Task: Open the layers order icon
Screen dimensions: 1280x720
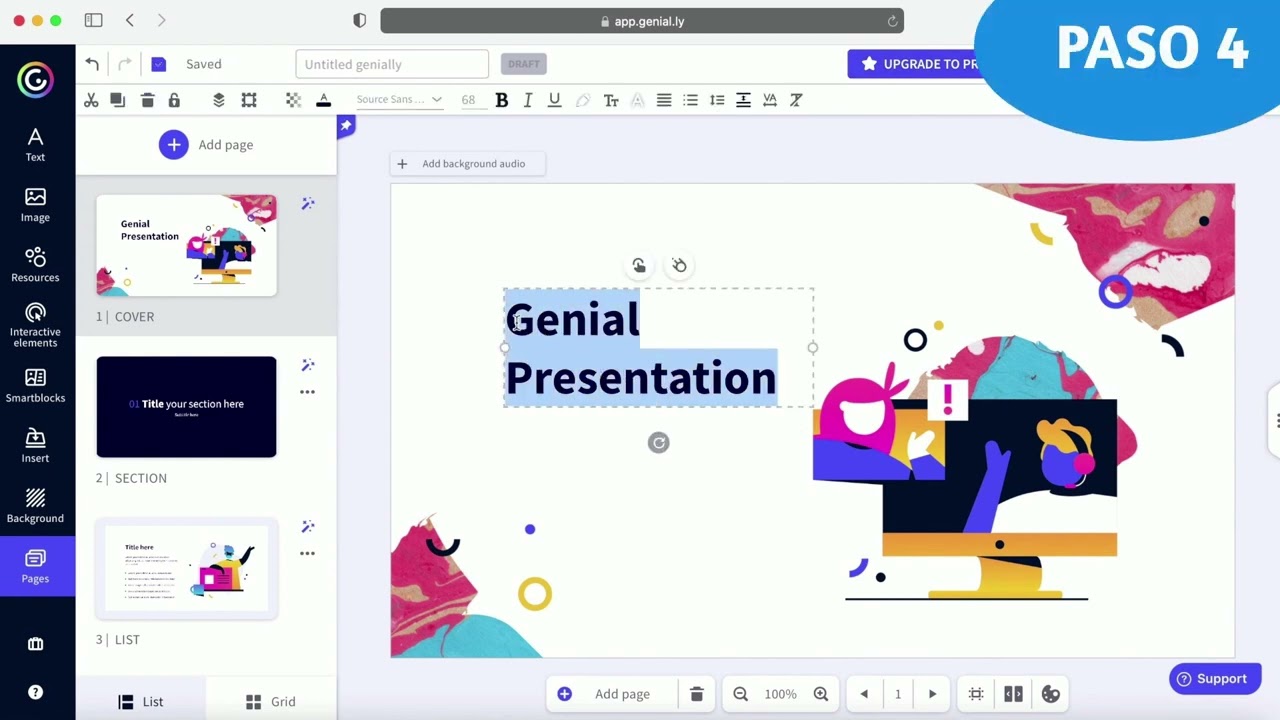Action: [219, 100]
